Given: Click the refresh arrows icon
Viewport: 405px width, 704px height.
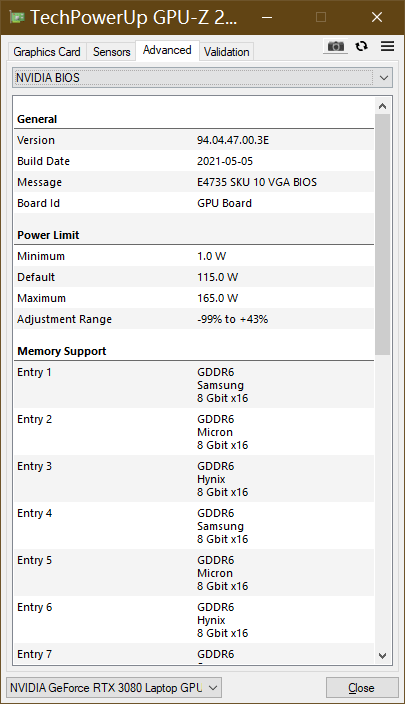Looking at the screenshot, I should [361, 46].
